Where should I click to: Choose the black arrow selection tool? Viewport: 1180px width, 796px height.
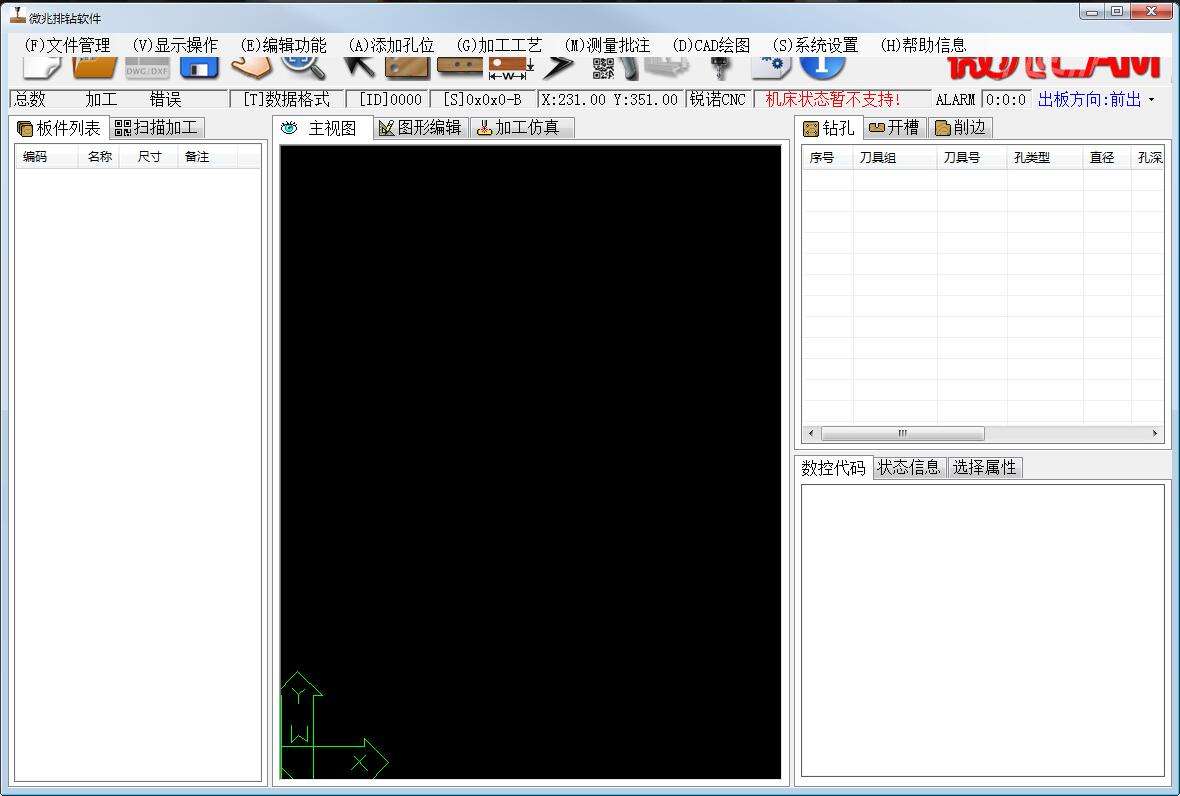[358, 67]
